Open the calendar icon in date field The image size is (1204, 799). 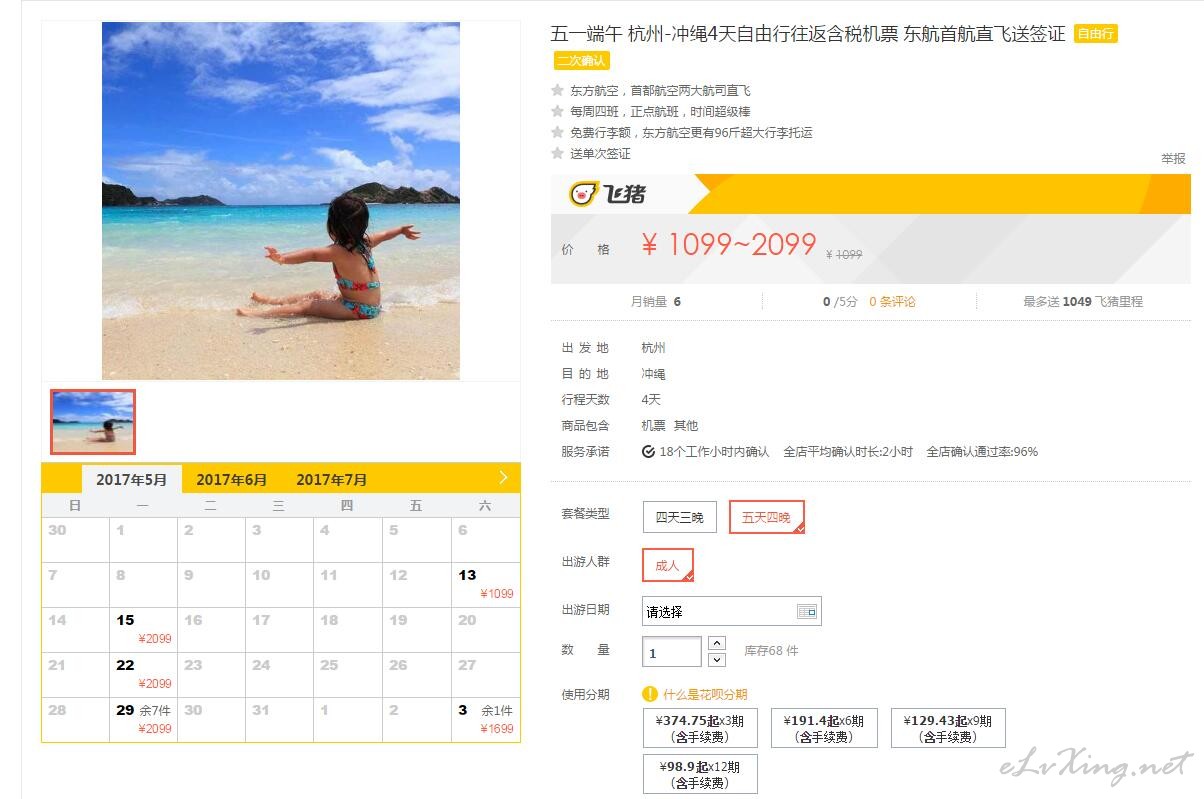coord(807,611)
